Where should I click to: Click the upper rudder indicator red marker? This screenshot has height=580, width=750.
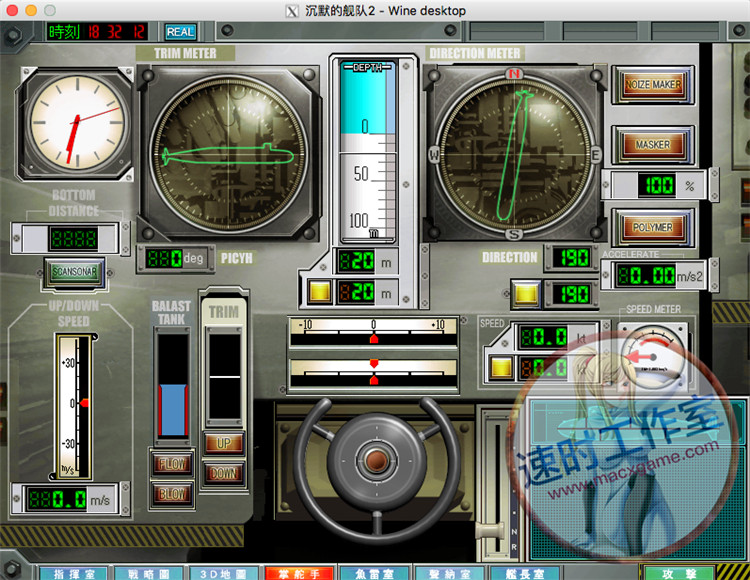pos(374,339)
